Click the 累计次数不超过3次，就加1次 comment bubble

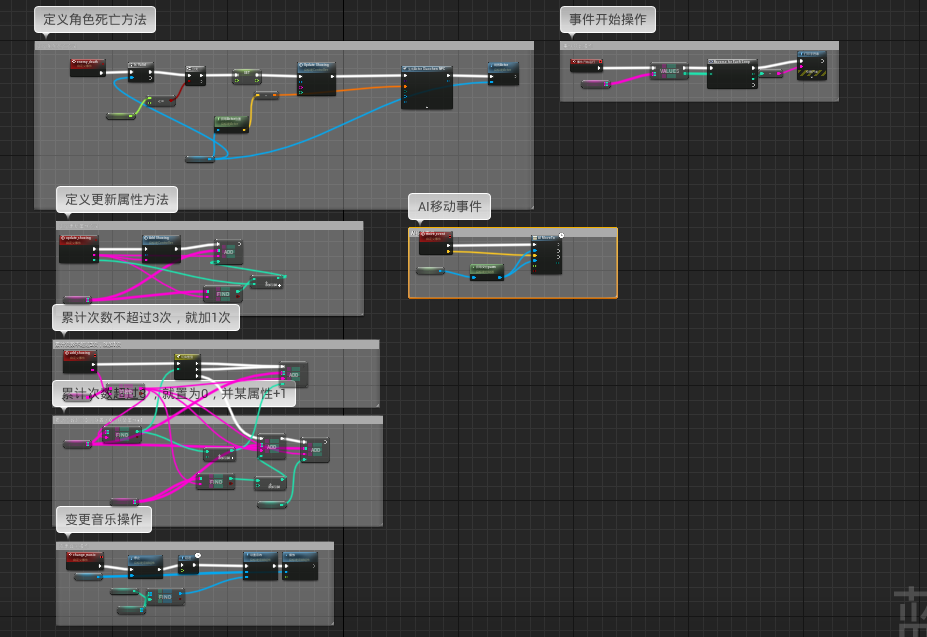point(145,318)
